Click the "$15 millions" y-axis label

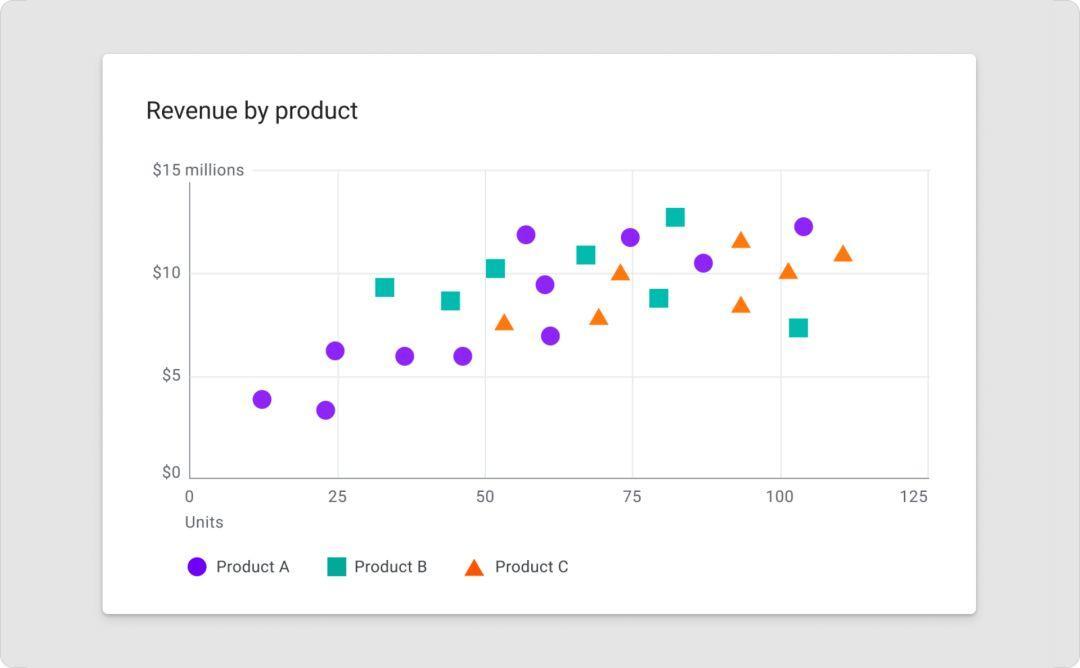click(x=198, y=170)
